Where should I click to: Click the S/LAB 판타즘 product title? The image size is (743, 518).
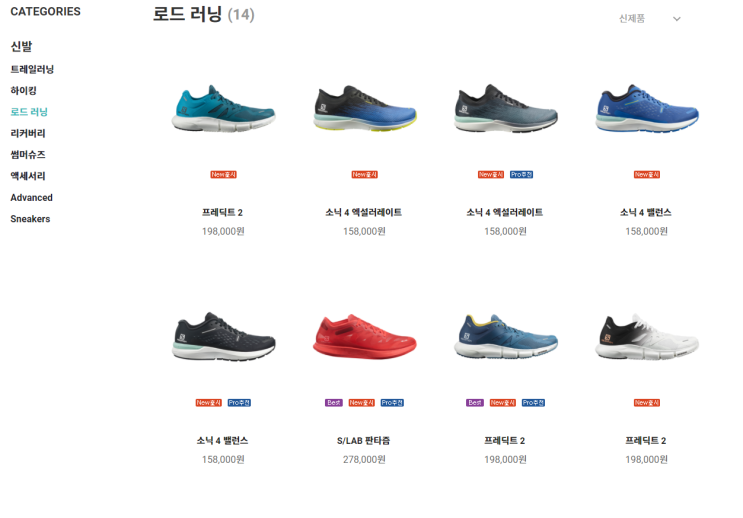363,441
